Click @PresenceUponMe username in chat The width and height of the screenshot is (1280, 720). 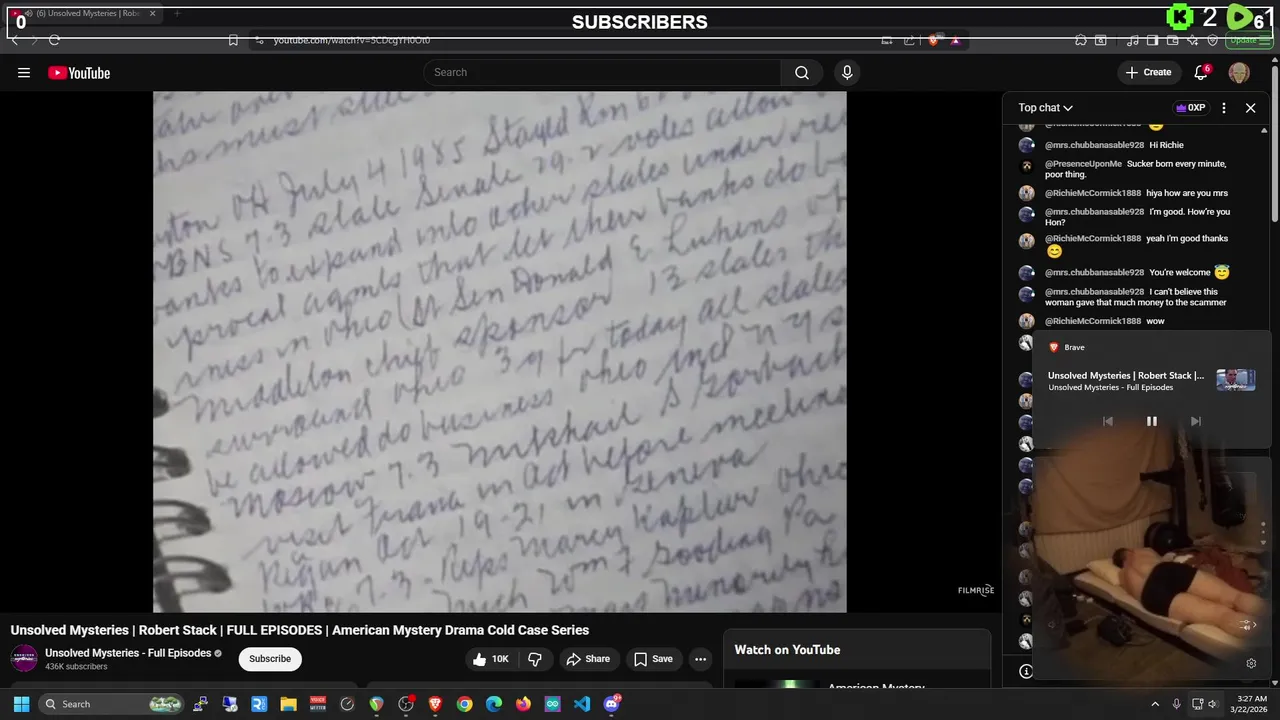coord(1083,164)
